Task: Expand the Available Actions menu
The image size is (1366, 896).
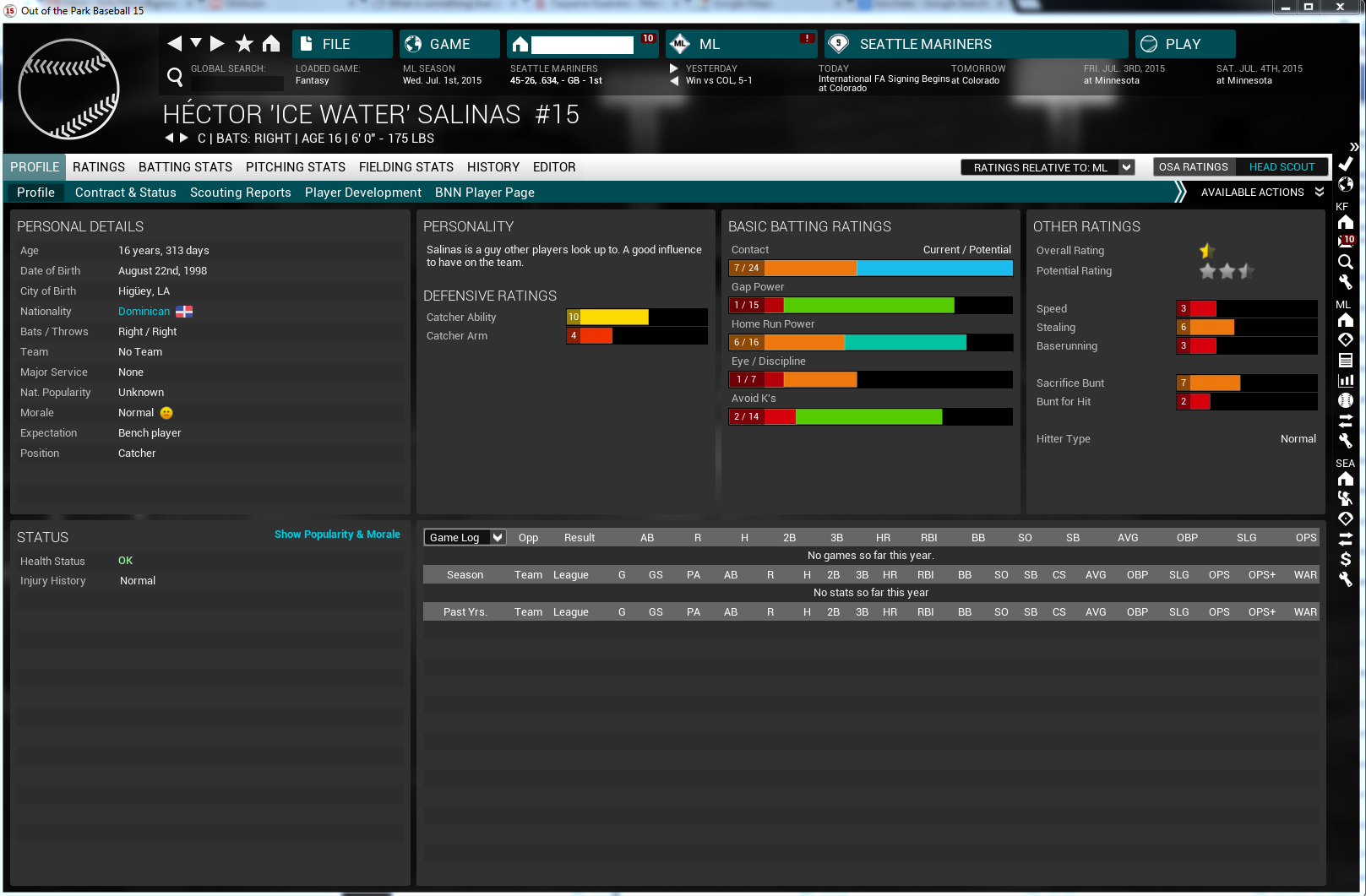Action: [1261, 193]
